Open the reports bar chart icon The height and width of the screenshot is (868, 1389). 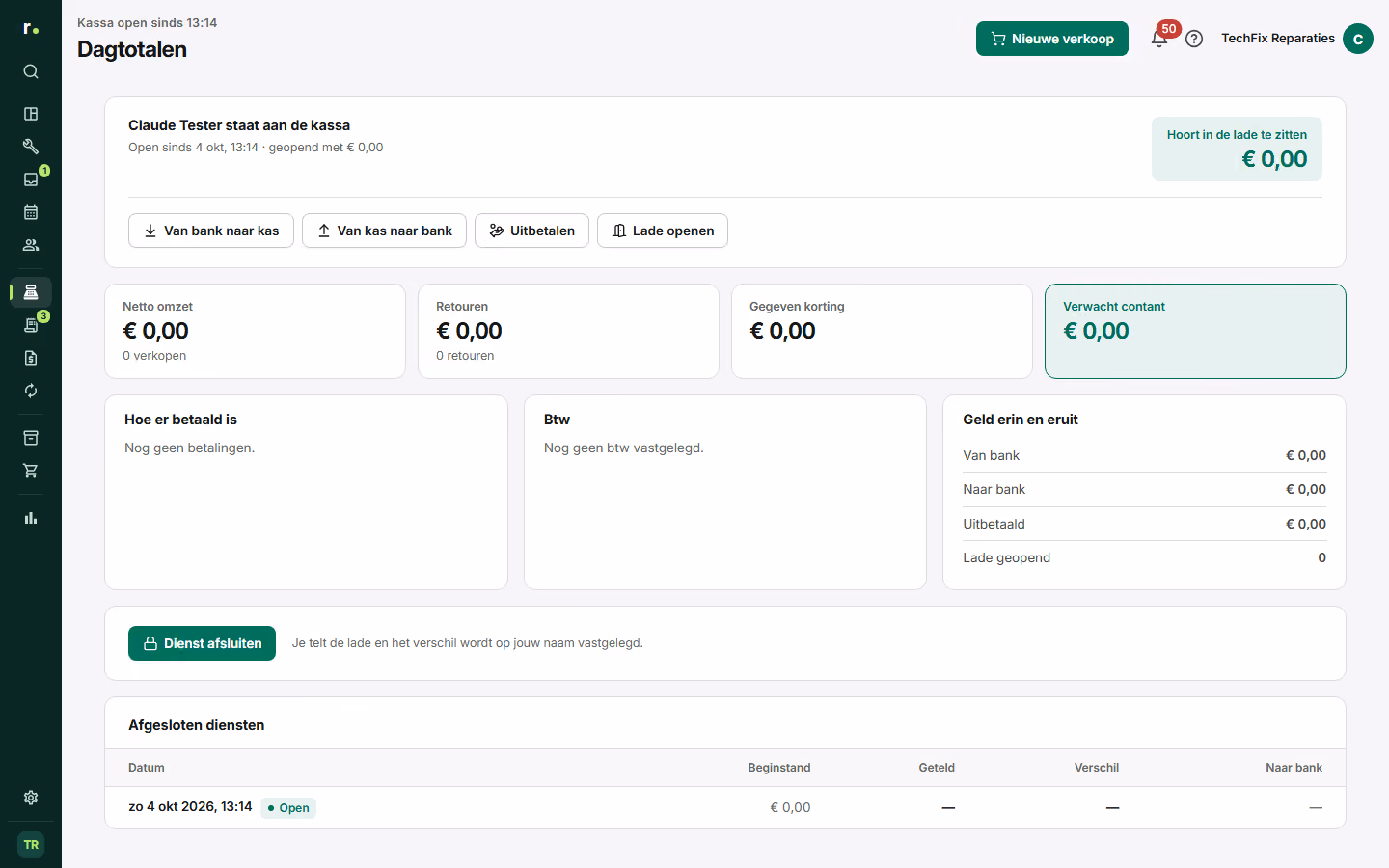pyautogui.click(x=31, y=518)
